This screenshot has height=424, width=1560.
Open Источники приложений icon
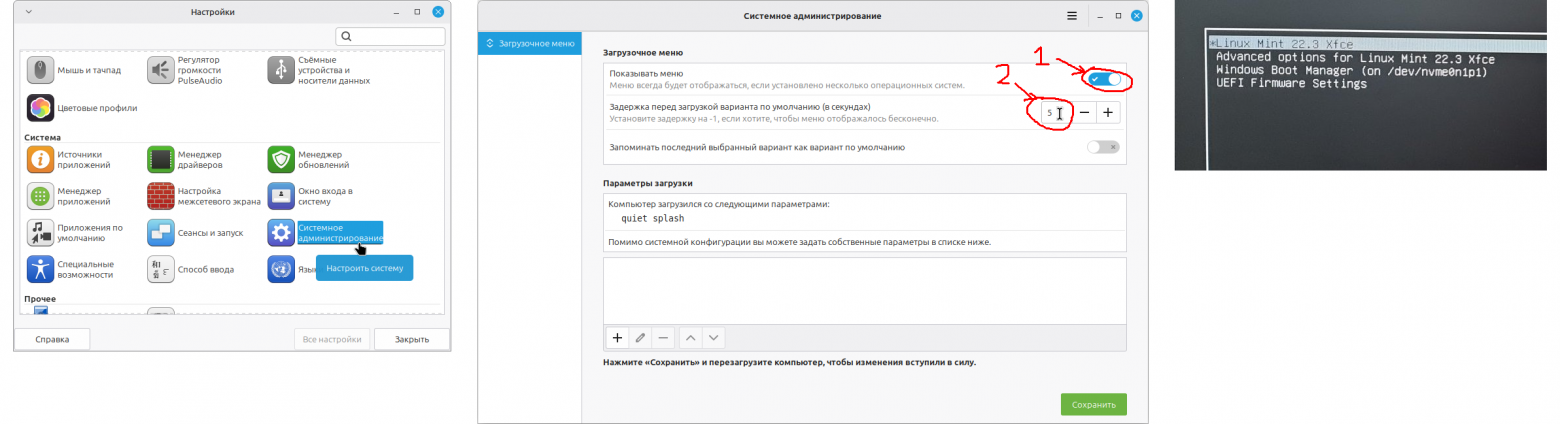pos(40,159)
